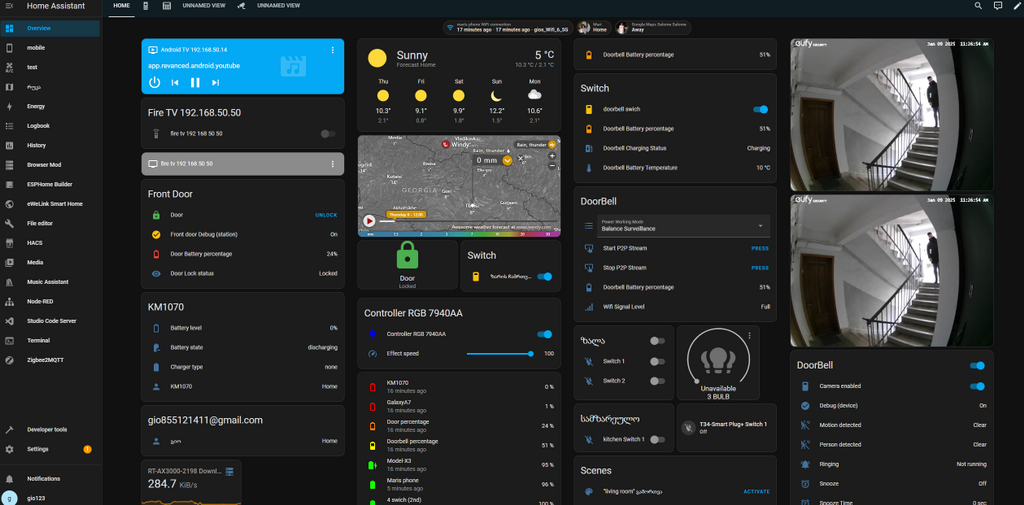Click UNLOCK for the Front Door
Screen dimensions: 1024x505
tap(326, 215)
